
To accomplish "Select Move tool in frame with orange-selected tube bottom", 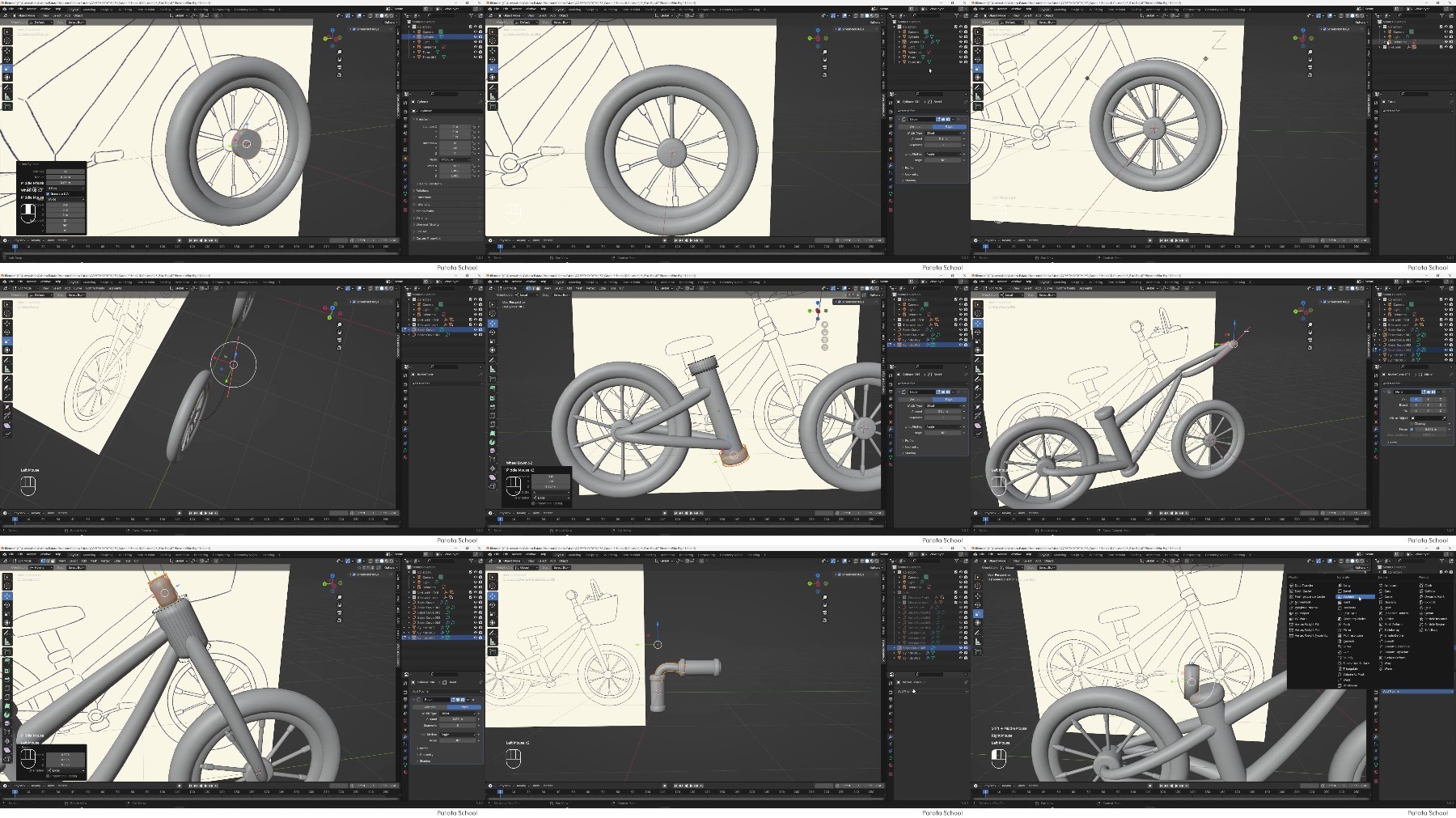I will tap(493, 324).
